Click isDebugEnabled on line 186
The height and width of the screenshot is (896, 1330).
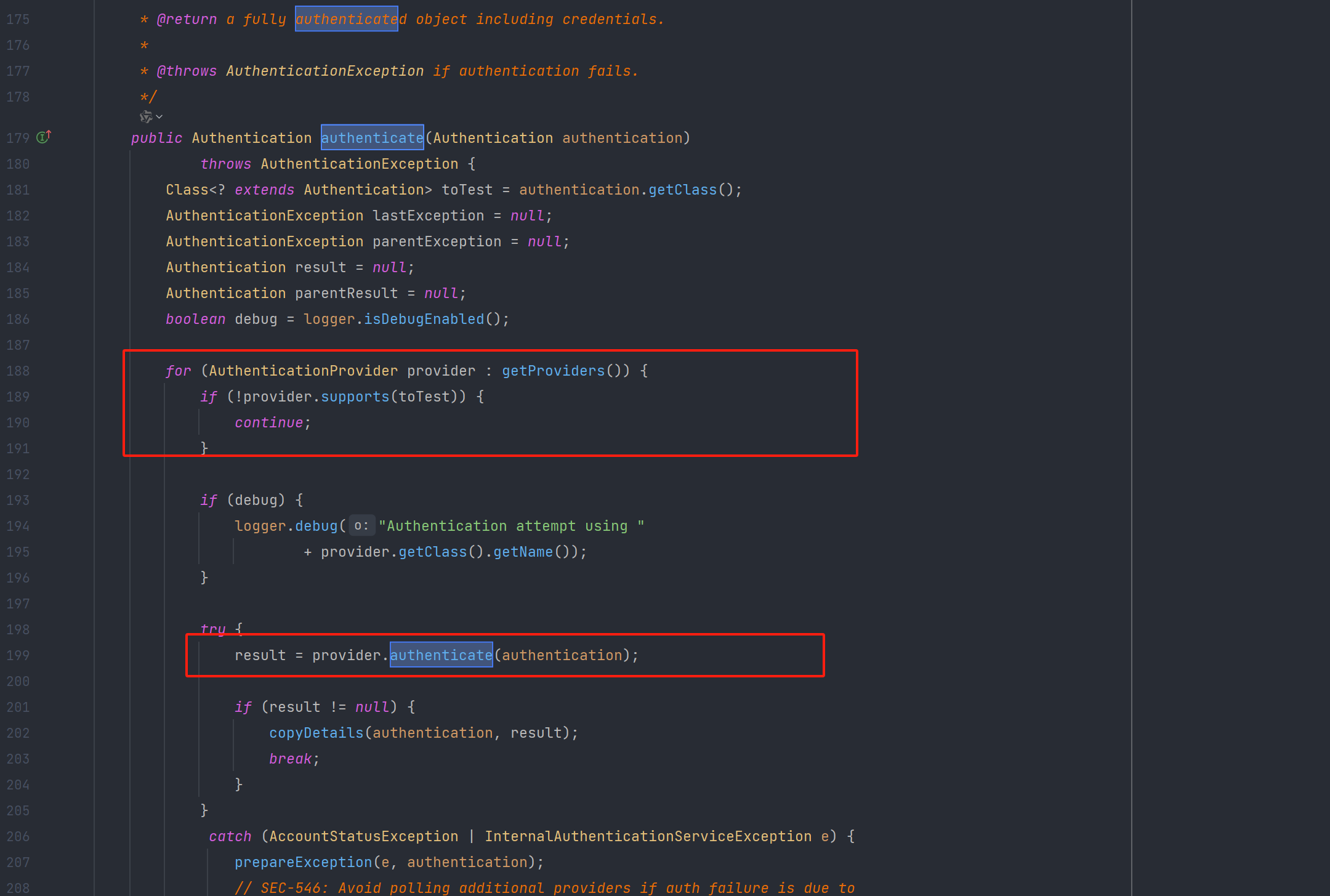424,319
